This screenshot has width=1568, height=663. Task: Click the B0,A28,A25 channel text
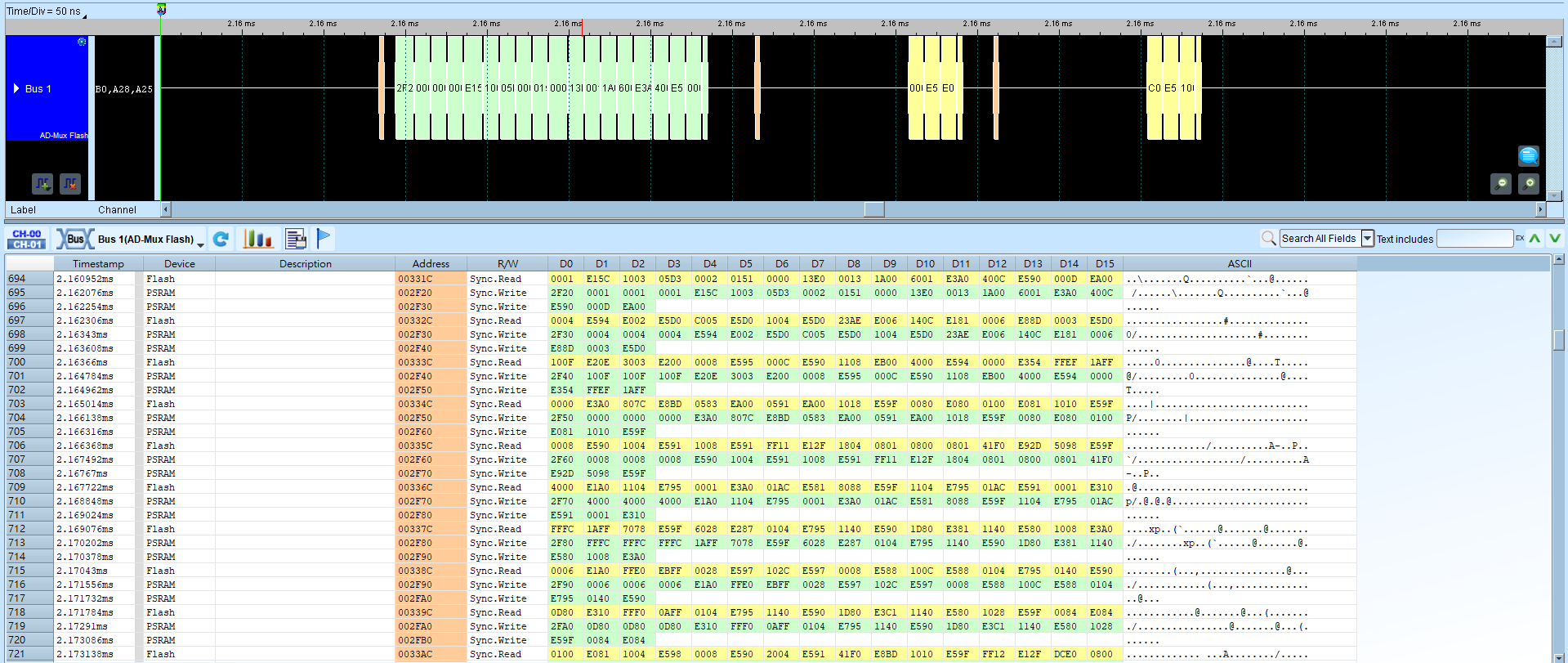pos(124,89)
